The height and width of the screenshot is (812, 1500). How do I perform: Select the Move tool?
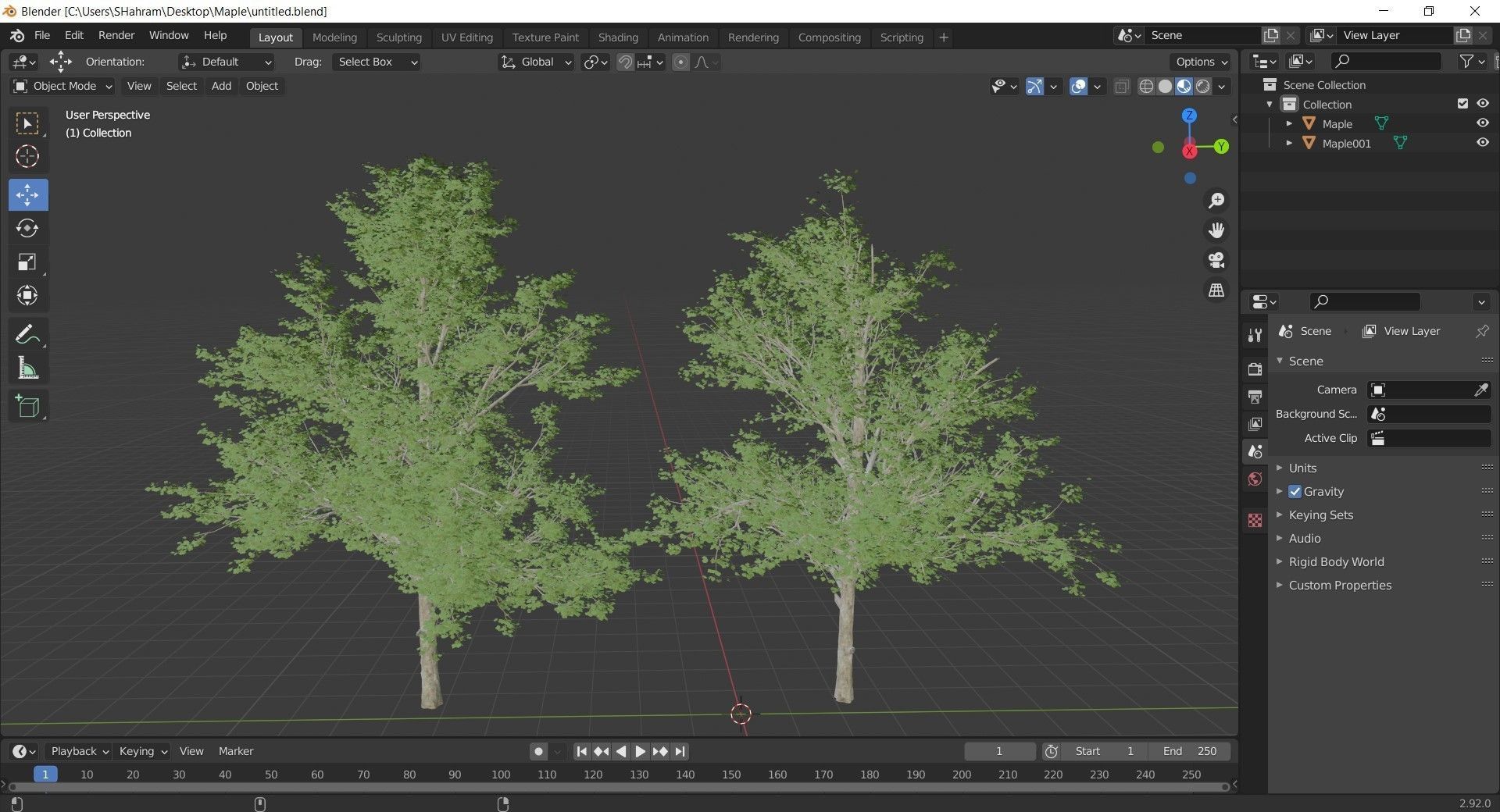pyautogui.click(x=27, y=194)
